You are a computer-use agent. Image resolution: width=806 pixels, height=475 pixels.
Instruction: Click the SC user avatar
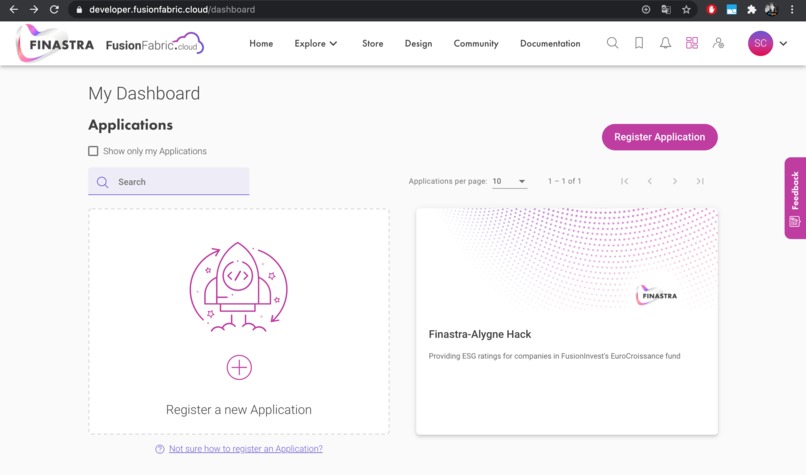[760, 43]
